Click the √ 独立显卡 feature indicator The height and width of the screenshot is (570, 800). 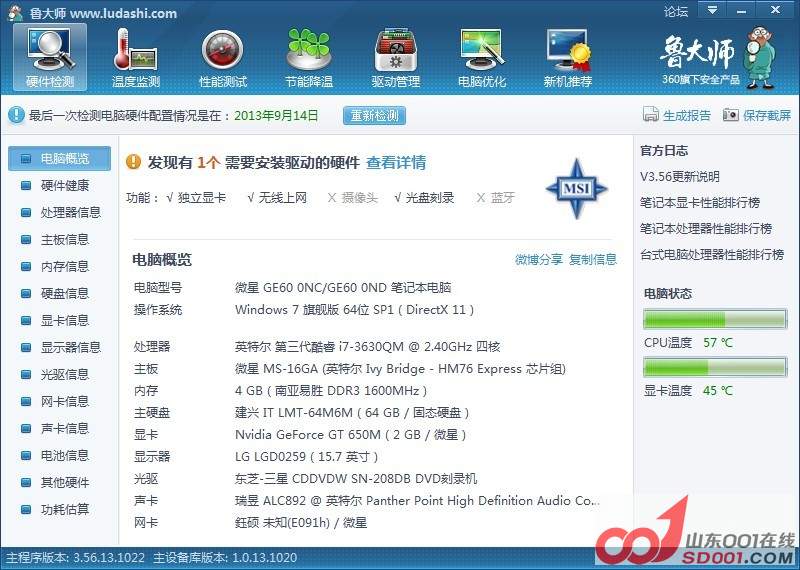tap(196, 198)
